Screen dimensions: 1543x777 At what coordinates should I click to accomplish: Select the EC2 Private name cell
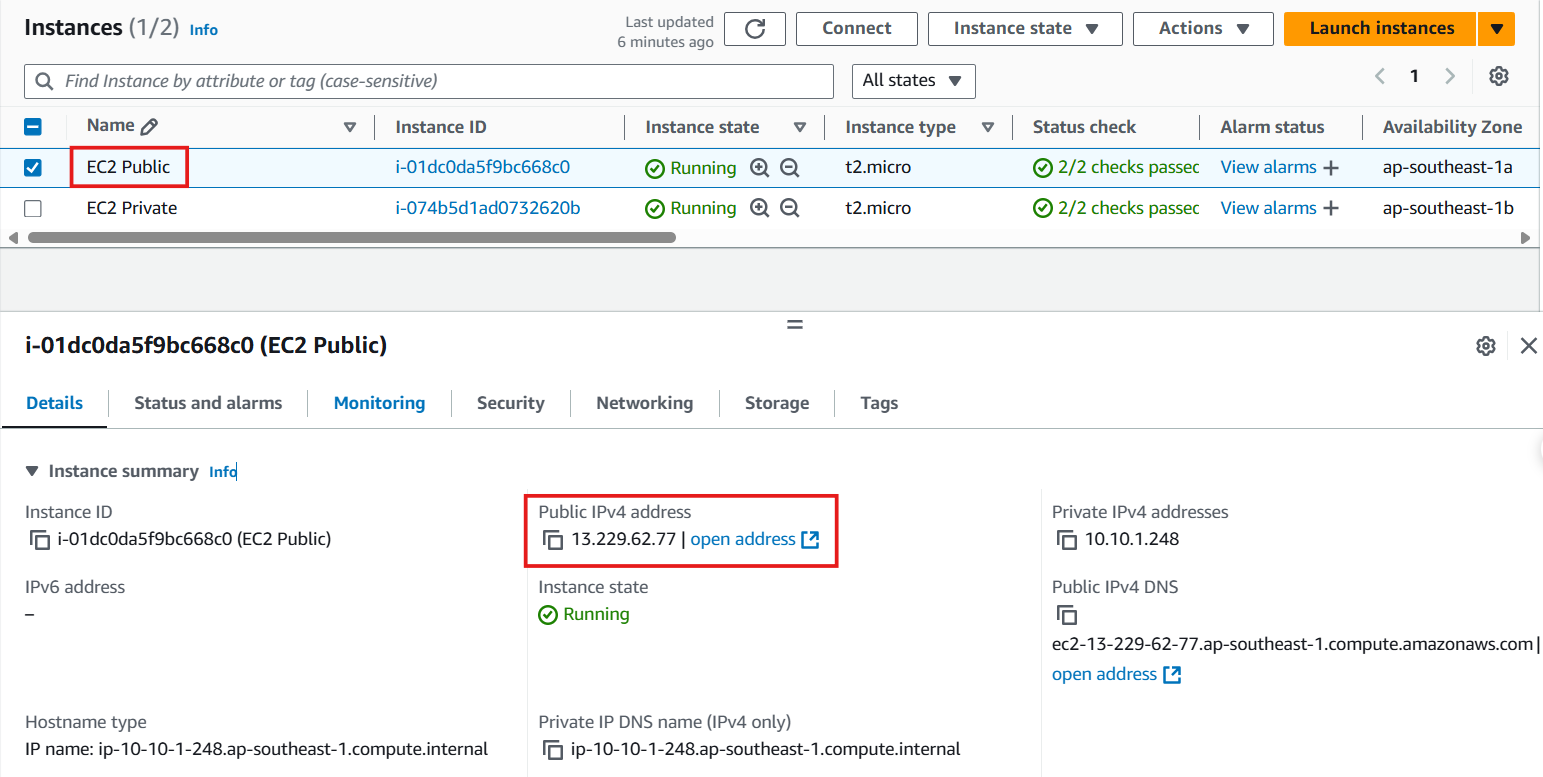[132, 208]
